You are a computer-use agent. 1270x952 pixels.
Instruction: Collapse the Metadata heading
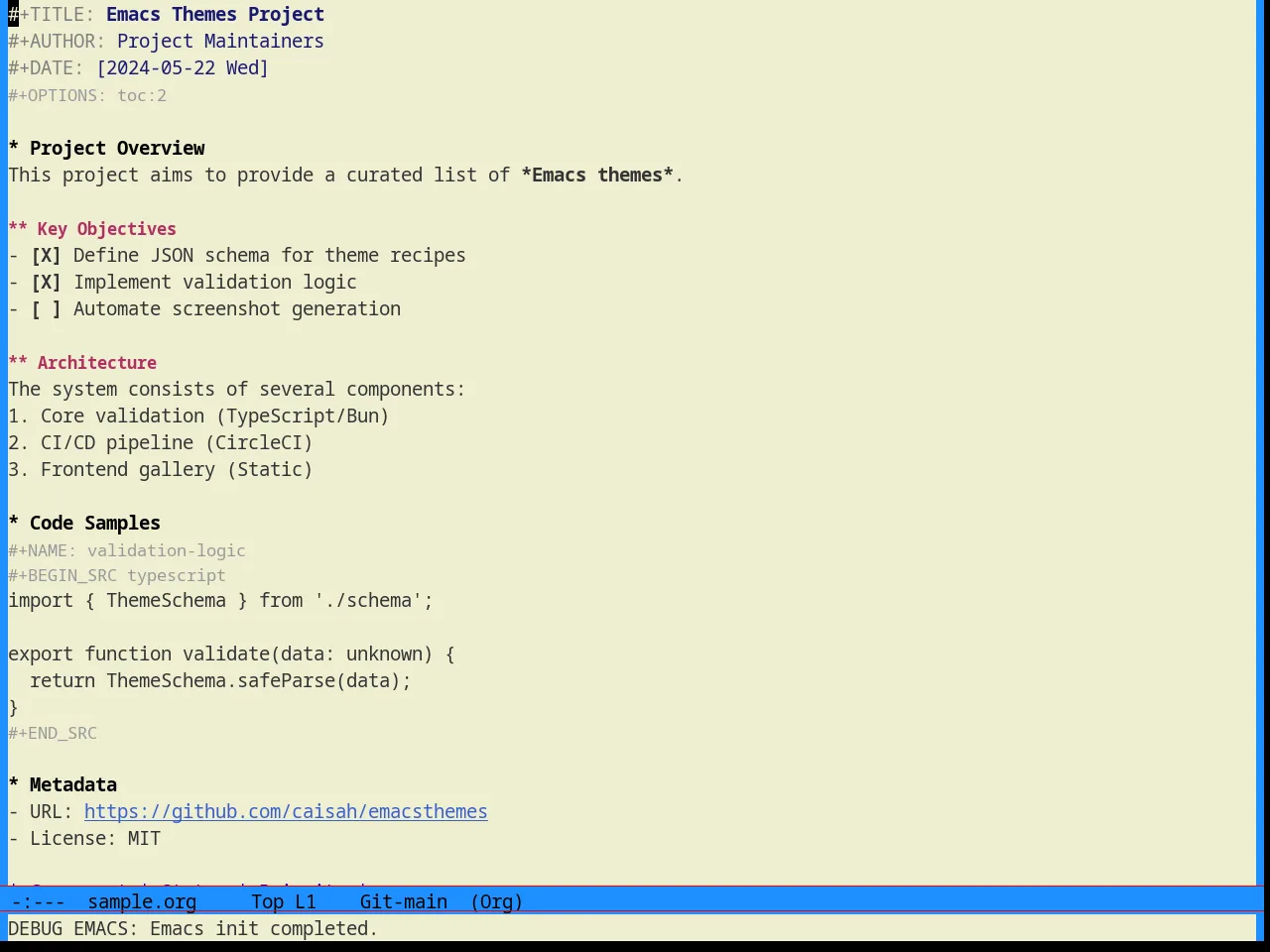tap(63, 785)
